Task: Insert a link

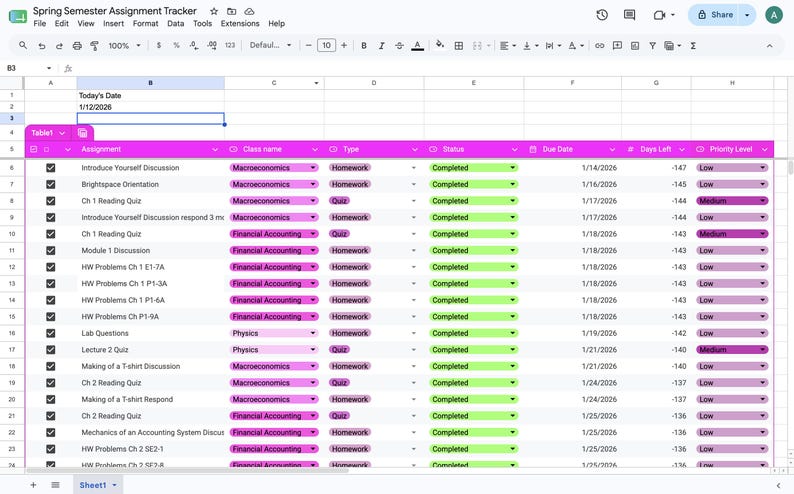Action: coord(600,46)
